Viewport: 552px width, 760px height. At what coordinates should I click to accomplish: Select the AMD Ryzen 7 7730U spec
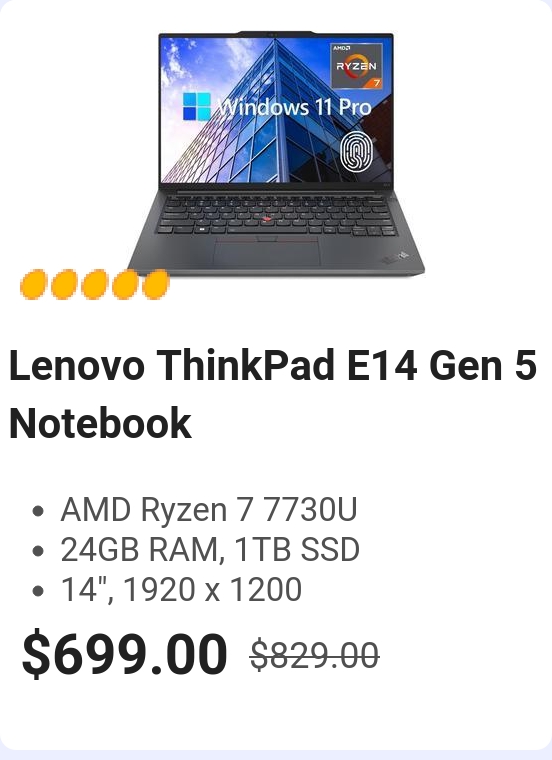pos(209,509)
